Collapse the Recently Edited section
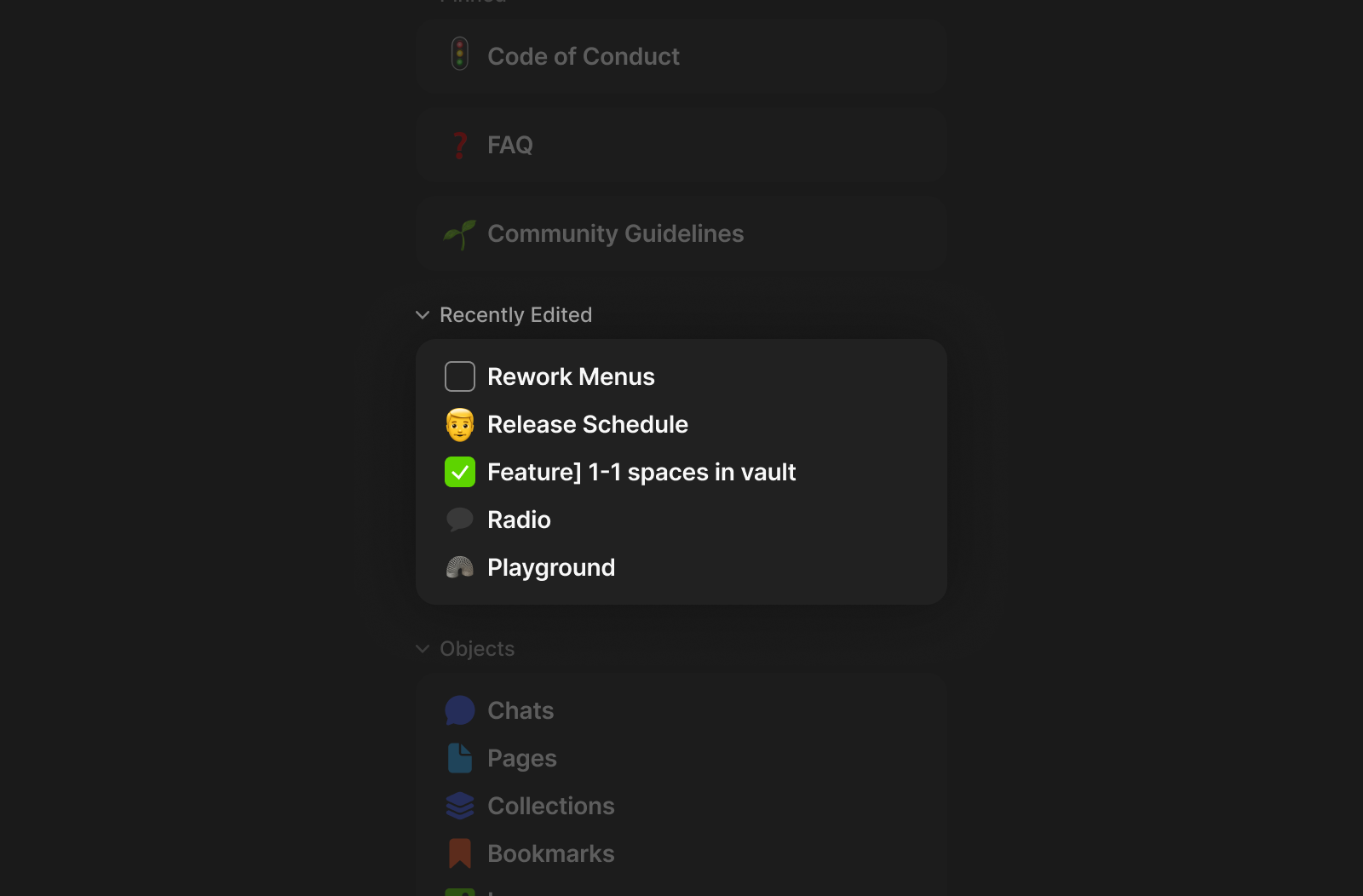1363x896 pixels. [423, 315]
